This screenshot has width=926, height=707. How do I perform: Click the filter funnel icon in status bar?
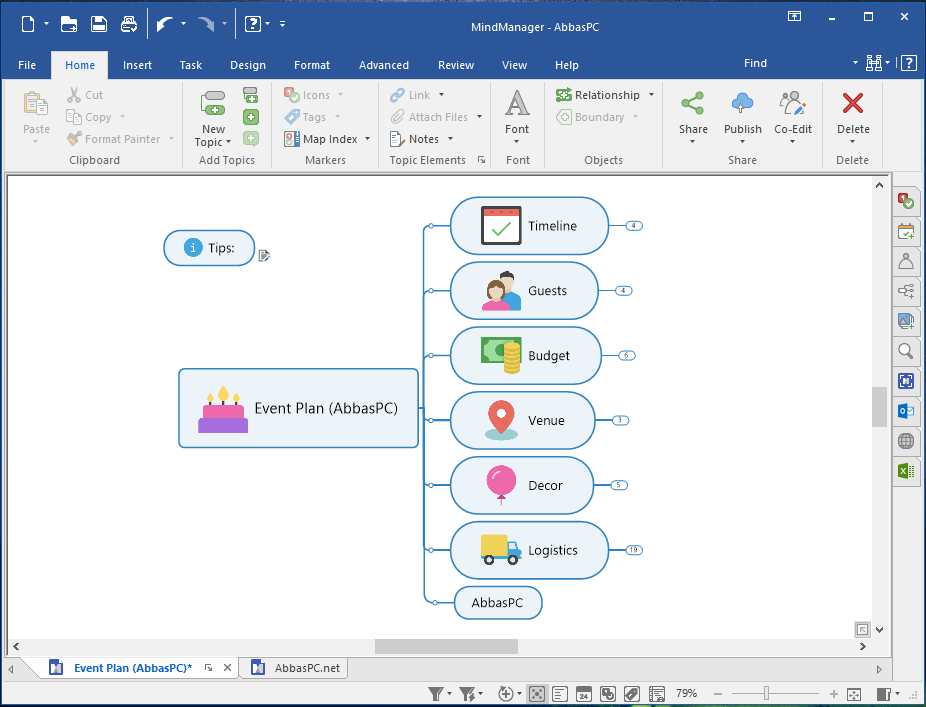point(436,693)
